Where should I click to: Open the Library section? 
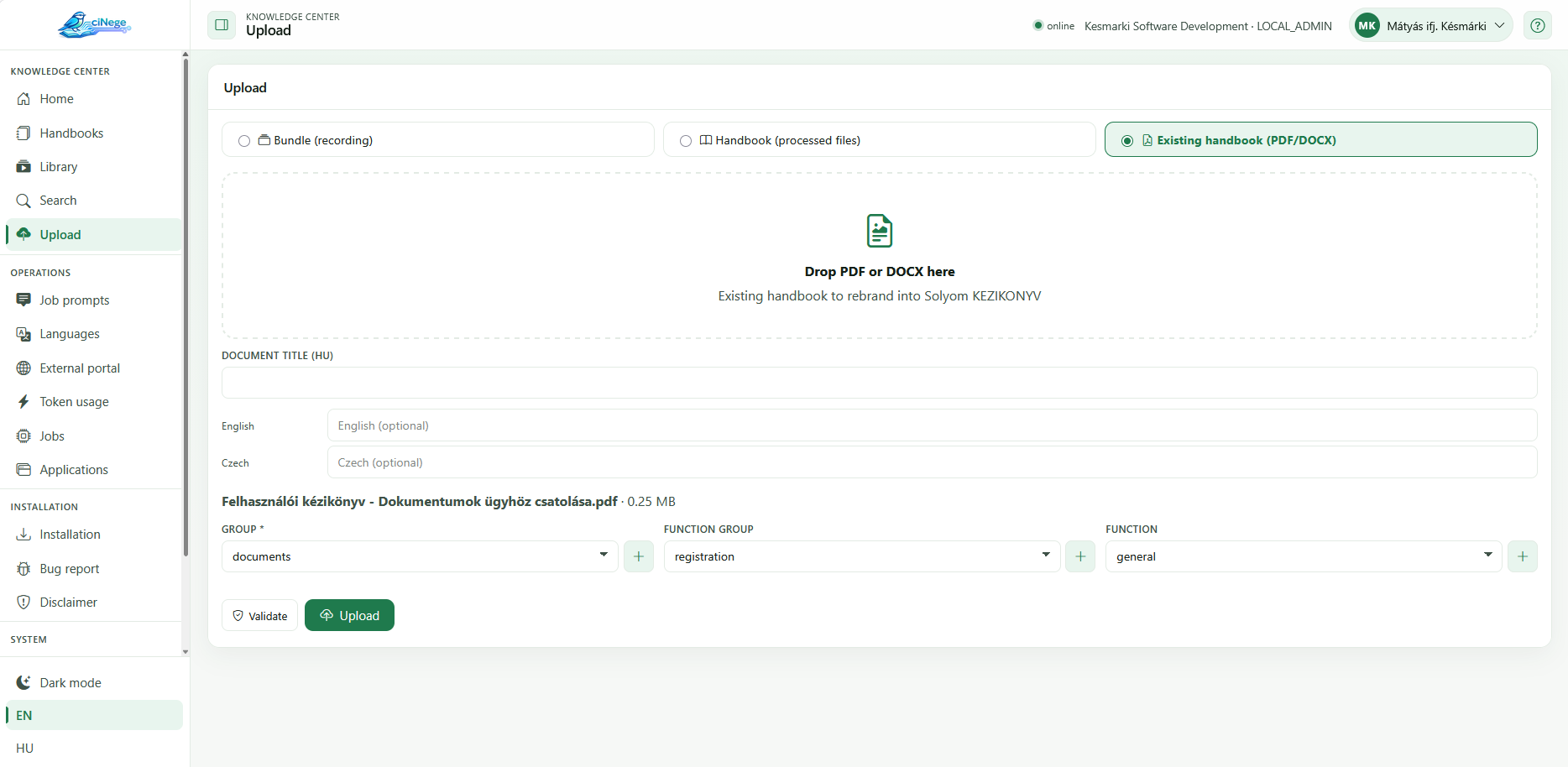coord(94,167)
